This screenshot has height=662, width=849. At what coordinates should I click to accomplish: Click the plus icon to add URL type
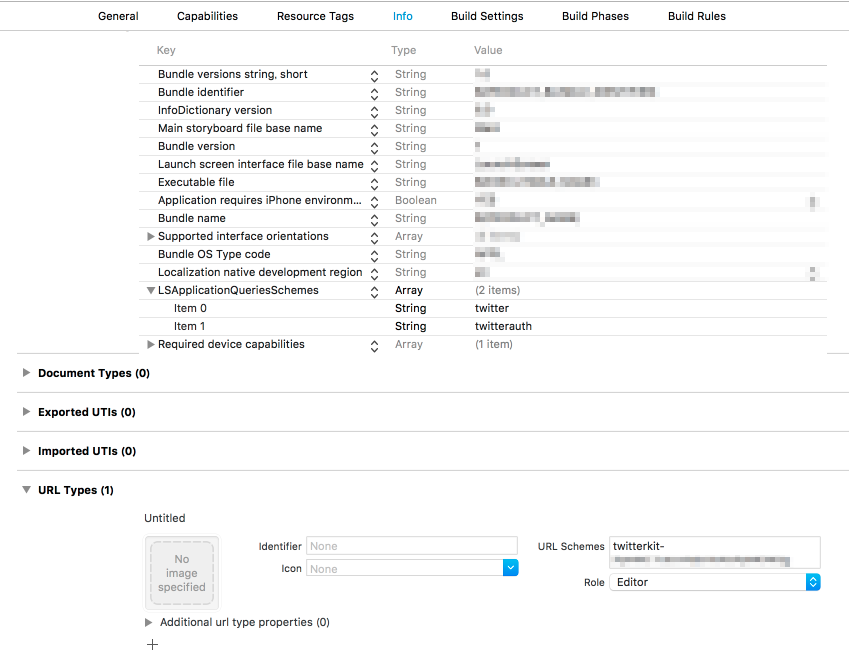152,645
